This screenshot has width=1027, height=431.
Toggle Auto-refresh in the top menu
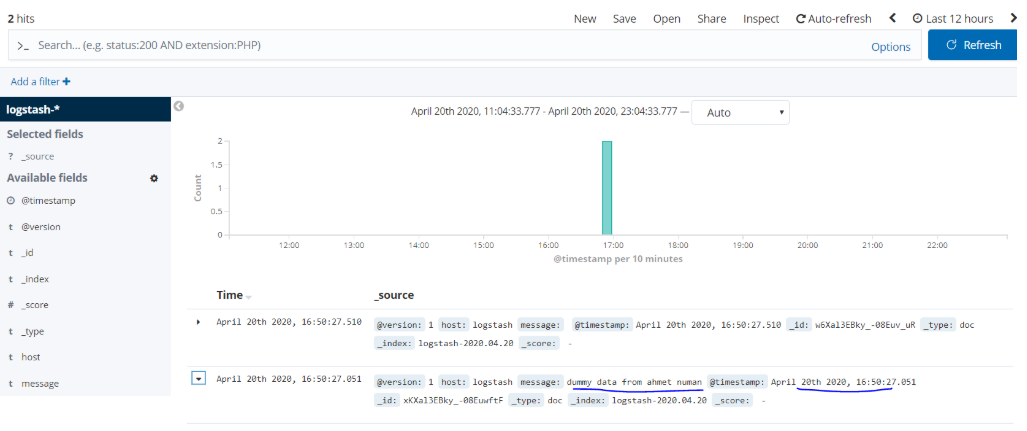click(833, 19)
